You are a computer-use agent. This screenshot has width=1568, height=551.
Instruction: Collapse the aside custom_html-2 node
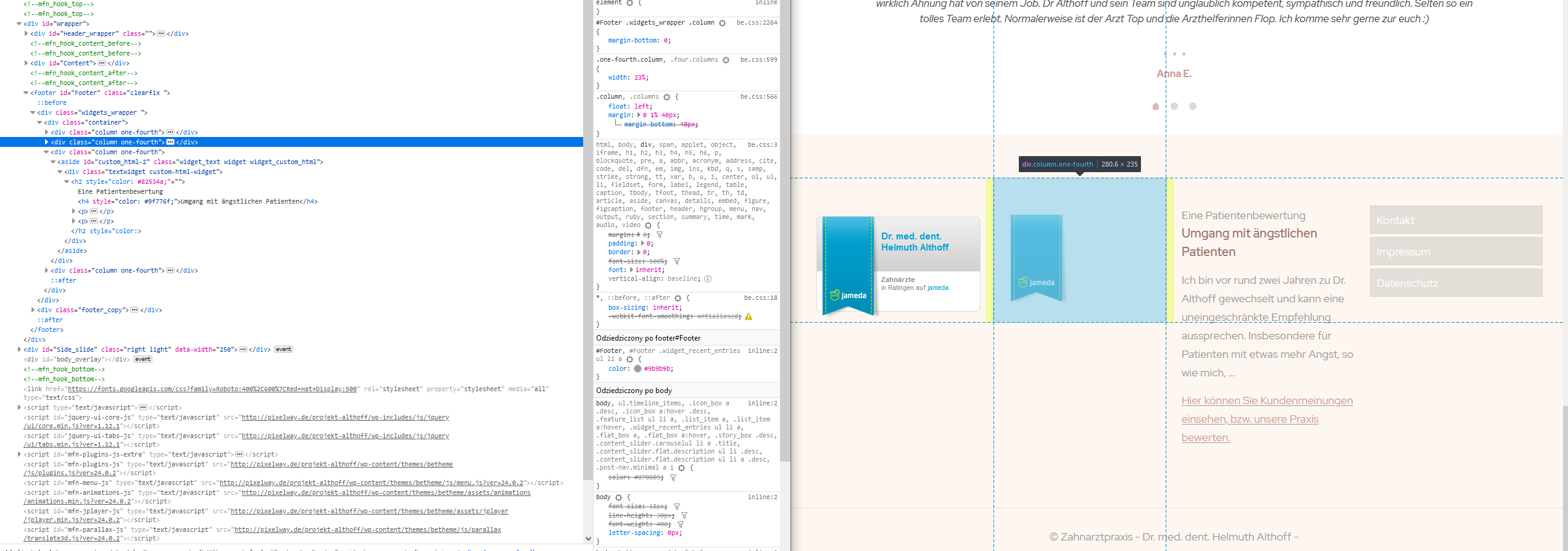(x=53, y=162)
